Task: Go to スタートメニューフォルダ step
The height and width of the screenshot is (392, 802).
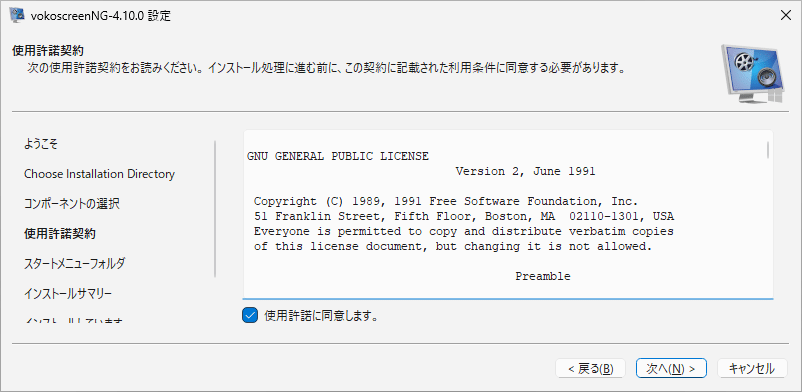Action: [75, 264]
